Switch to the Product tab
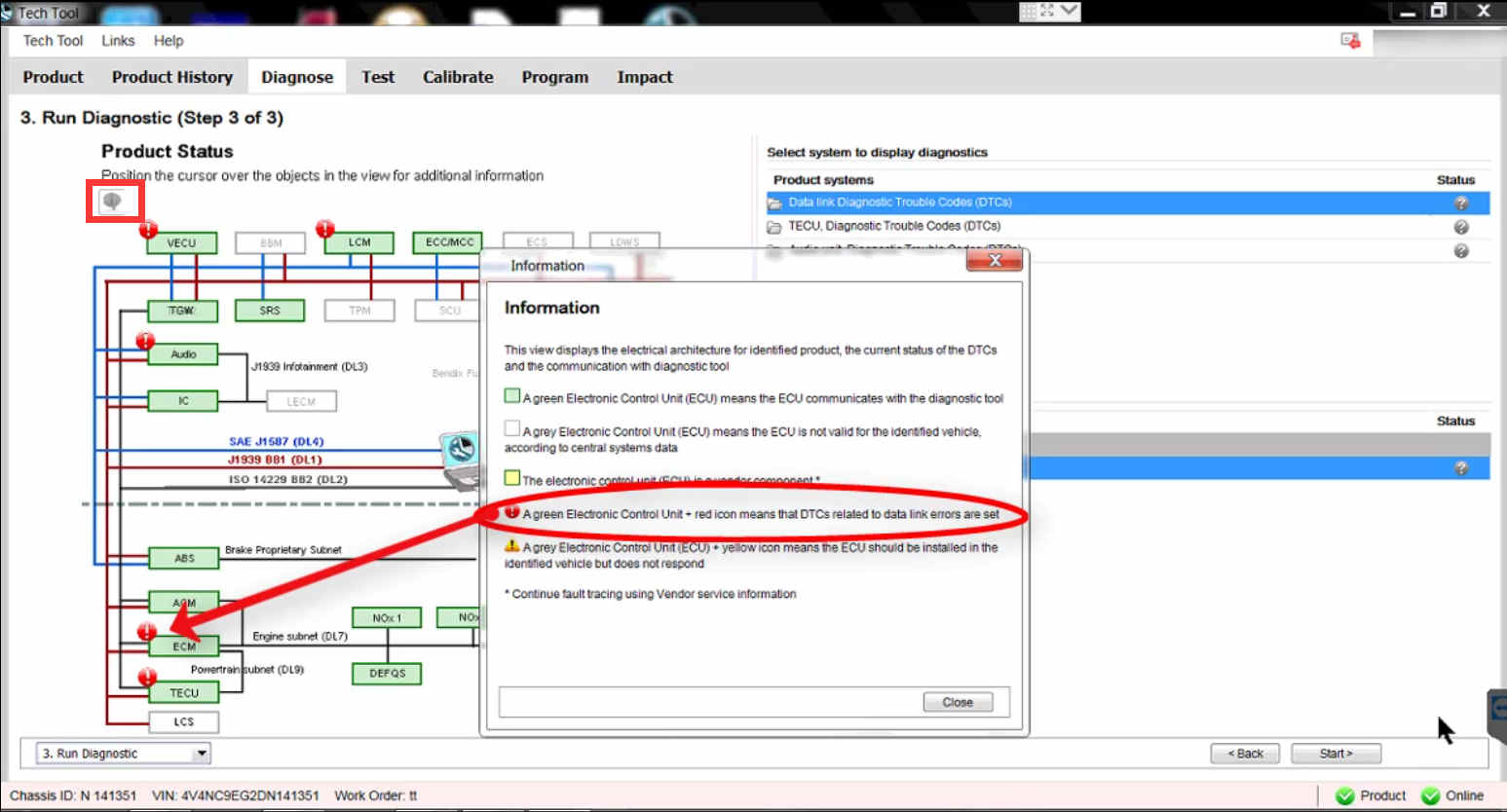Image resolution: width=1507 pixels, height=812 pixels. pyautogui.click(x=54, y=77)
